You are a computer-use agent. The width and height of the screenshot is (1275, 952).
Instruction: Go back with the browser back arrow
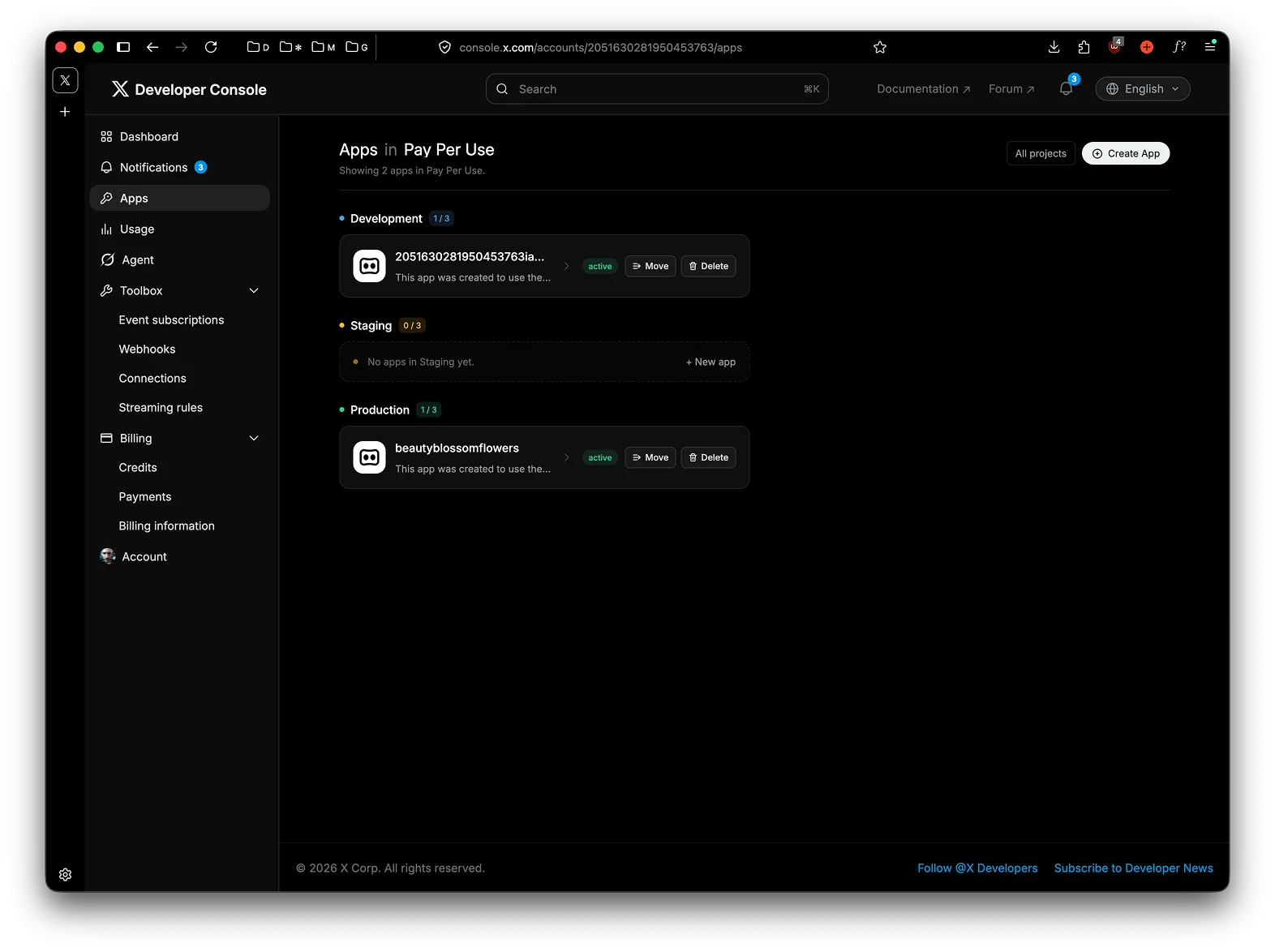152,47
